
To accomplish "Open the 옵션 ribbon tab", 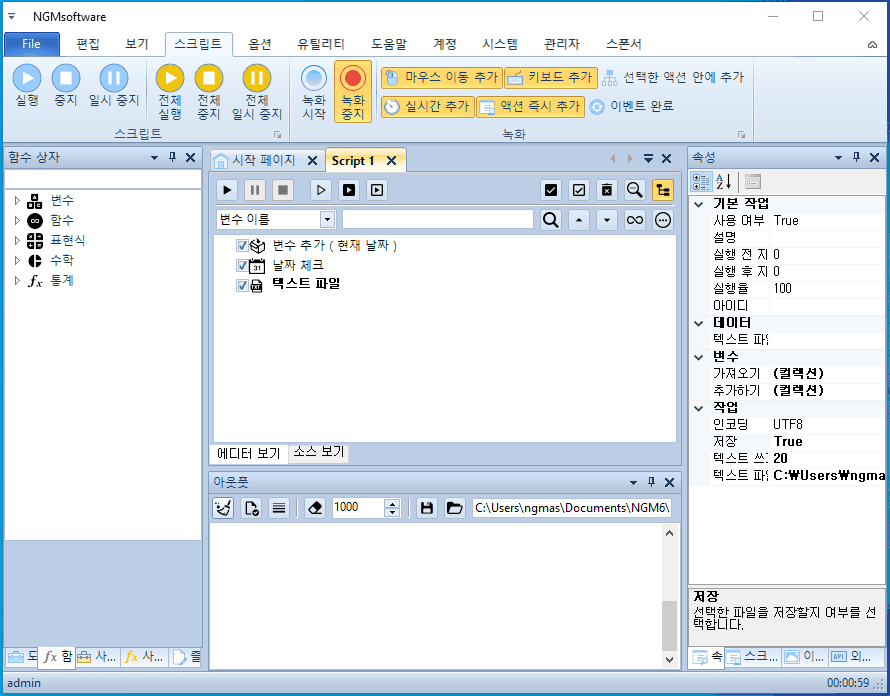I will [260, 44].
